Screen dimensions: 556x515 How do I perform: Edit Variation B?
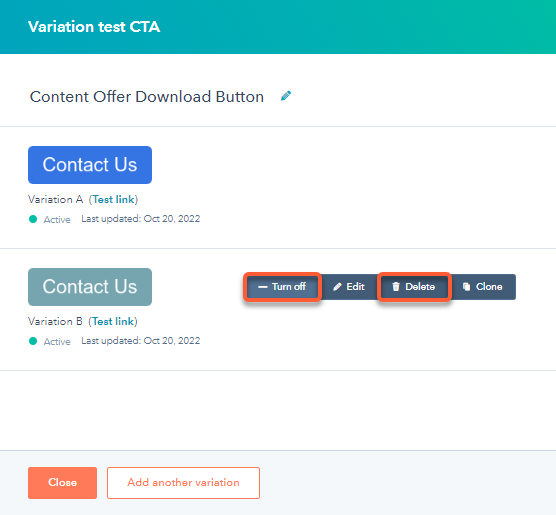click(x=349, y=287)
